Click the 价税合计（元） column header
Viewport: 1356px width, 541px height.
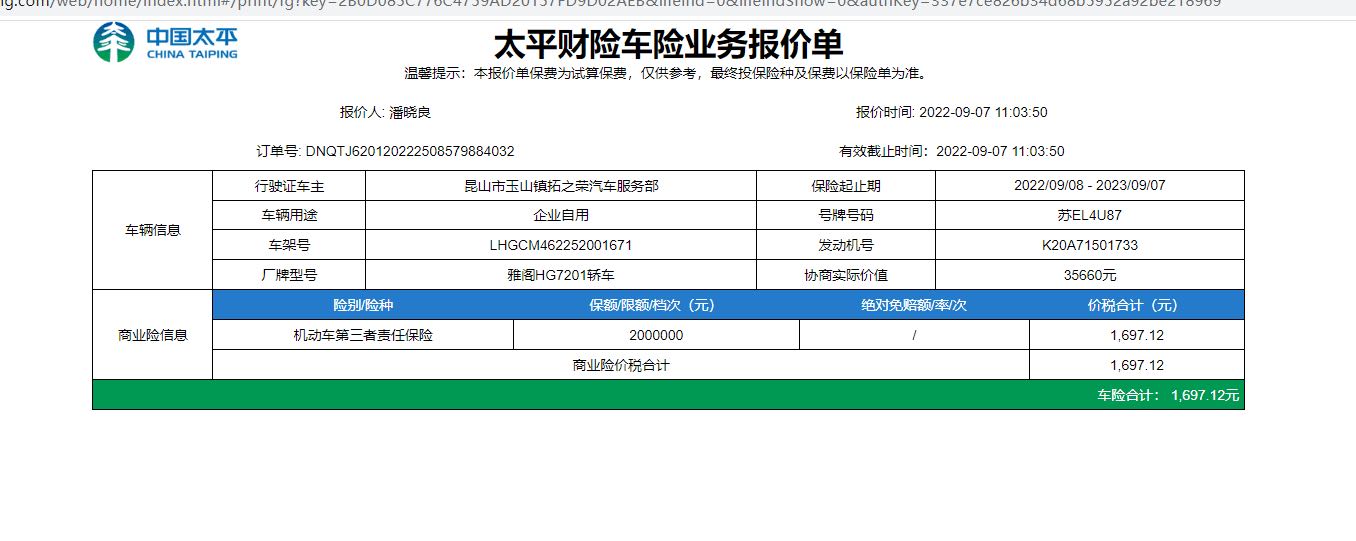tap(1137, 305)
